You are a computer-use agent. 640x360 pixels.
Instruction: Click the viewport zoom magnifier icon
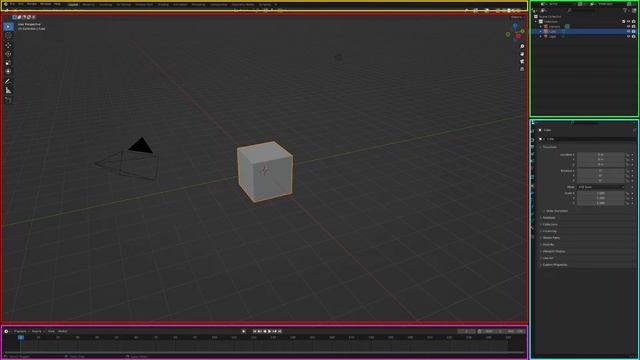pos(522,47)
